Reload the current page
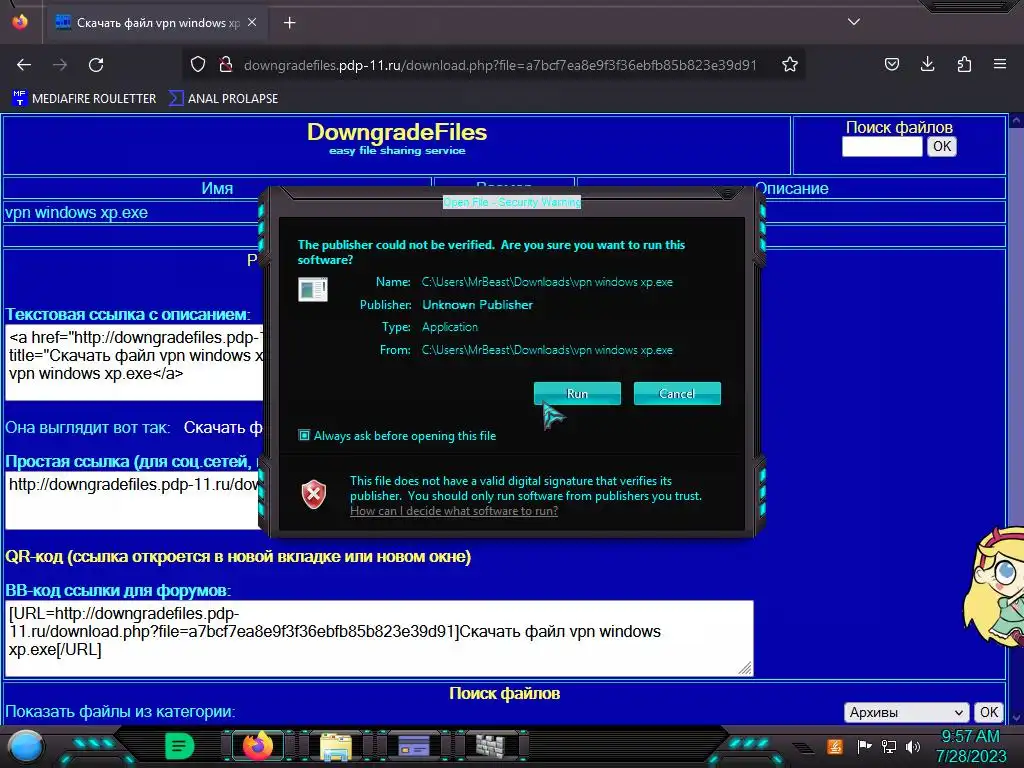The width and height of the screenshot is (1024, 768). pyautogui.click(x=96, y=65)
